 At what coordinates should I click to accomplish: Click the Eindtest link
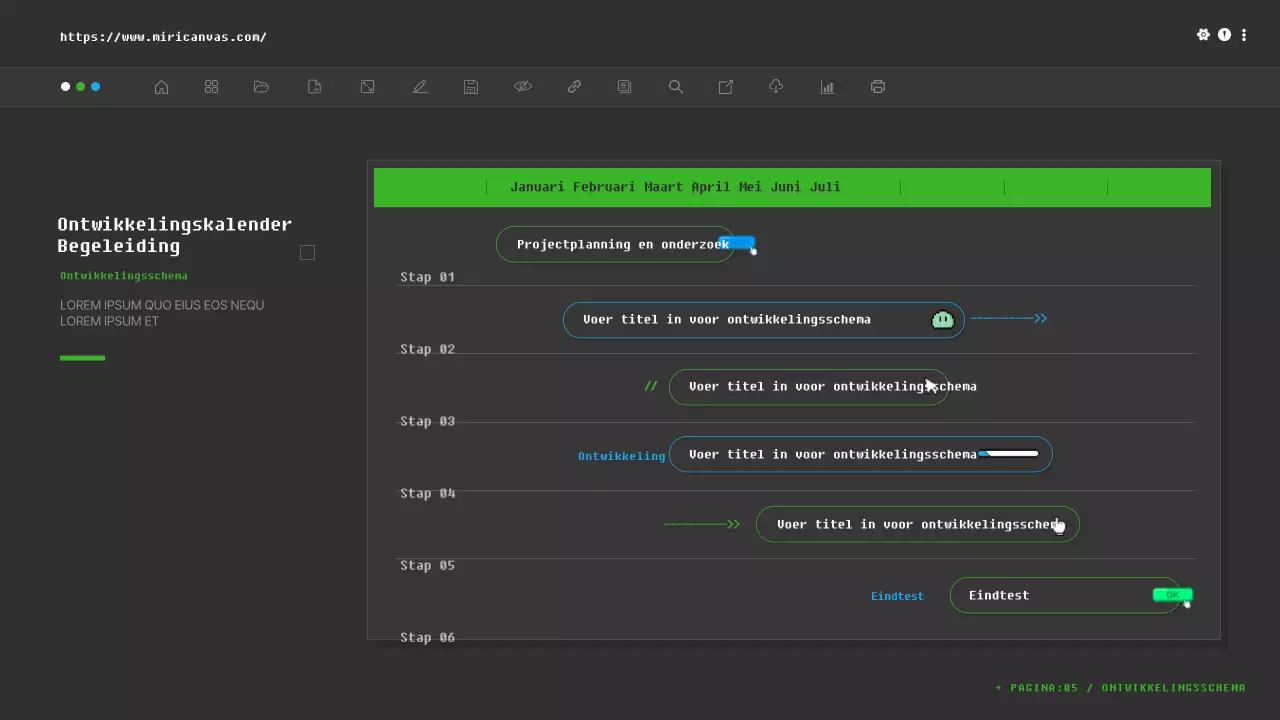click(x=897, y=595)
